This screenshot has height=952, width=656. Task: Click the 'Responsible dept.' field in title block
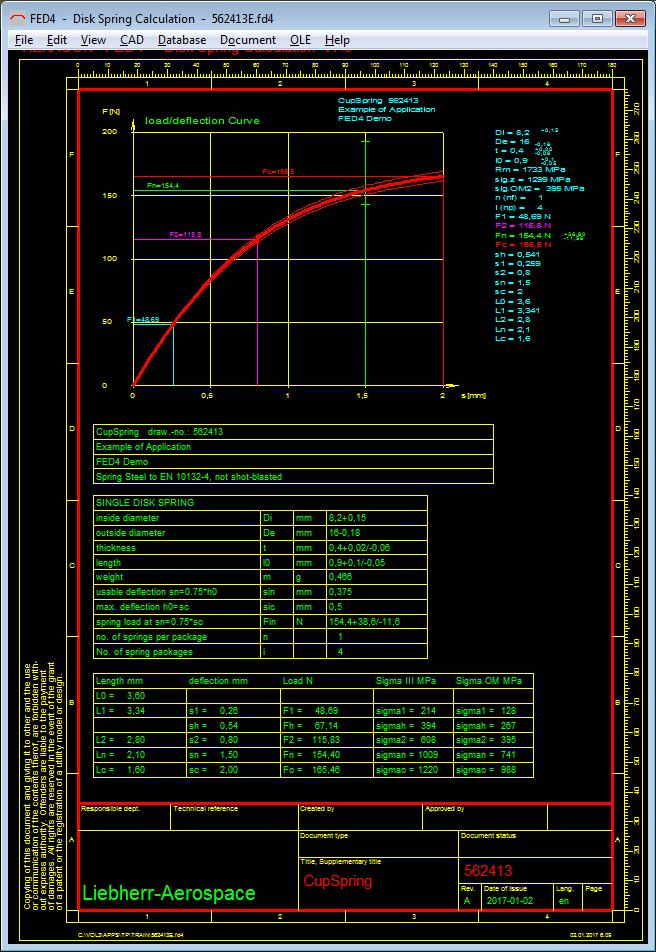[125, 817]
